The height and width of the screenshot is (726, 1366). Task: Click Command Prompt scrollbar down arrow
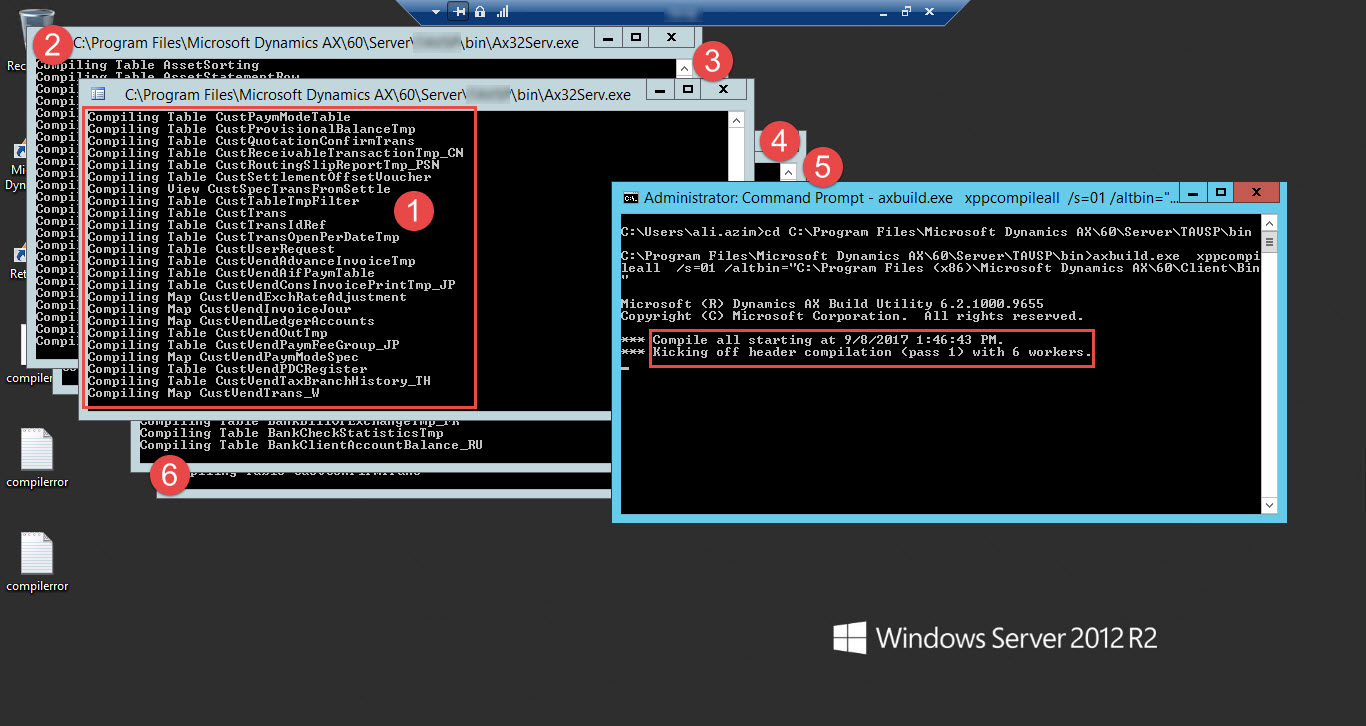point(1271,506)
